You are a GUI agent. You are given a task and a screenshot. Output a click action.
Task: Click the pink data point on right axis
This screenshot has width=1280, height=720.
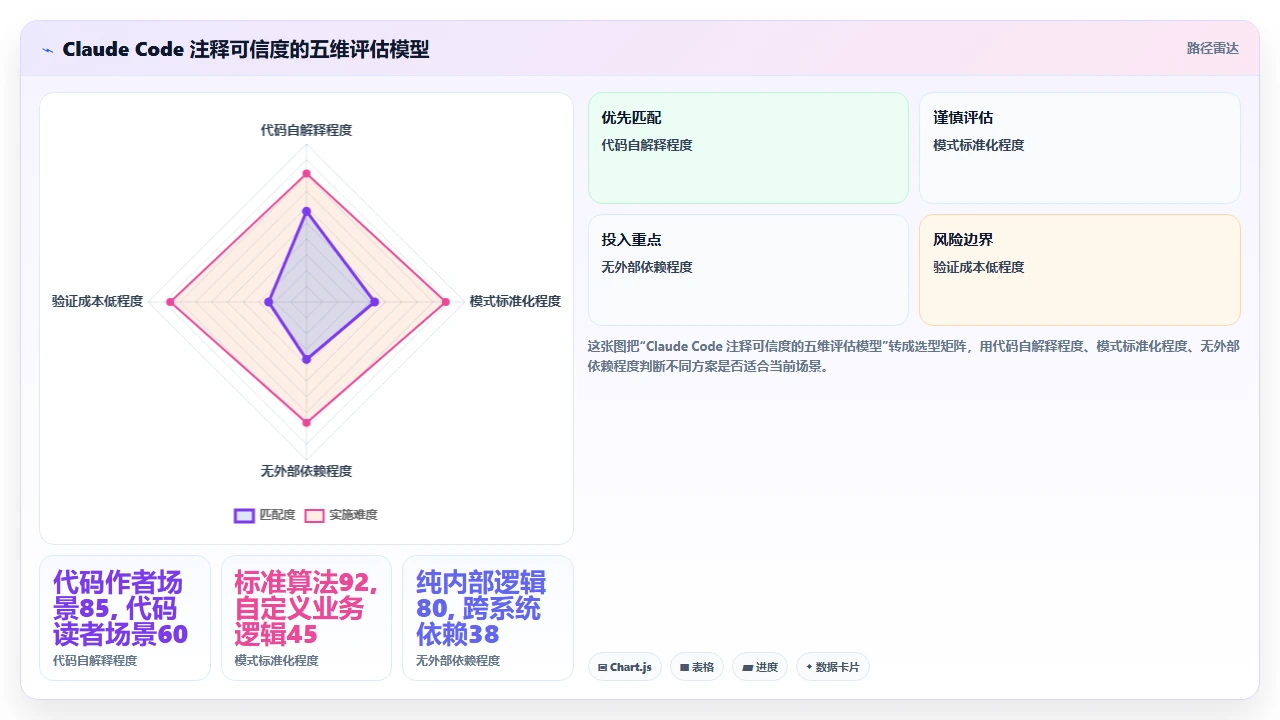(x=445, y=301)
